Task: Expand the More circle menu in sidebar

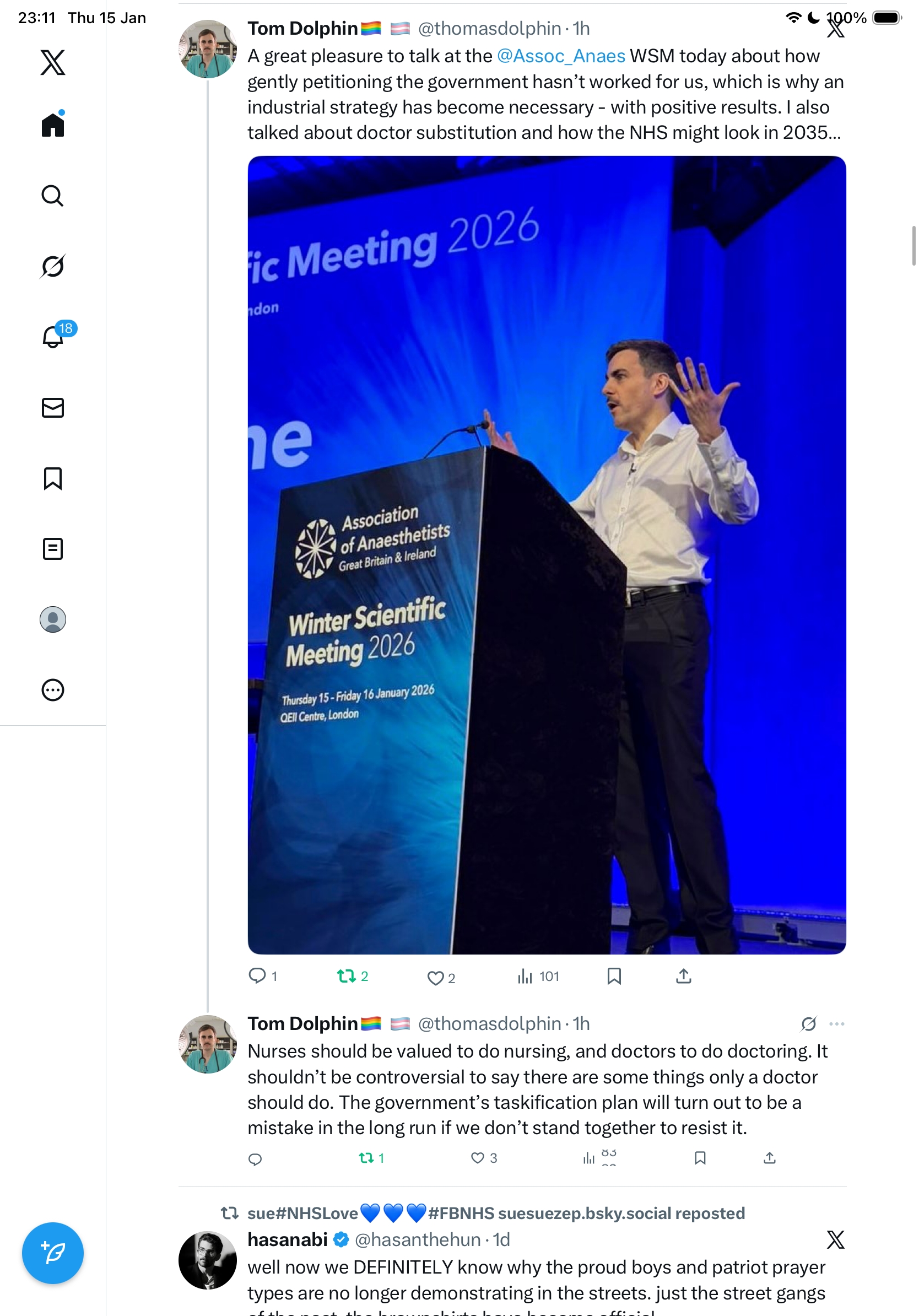Action: [53, 690]
